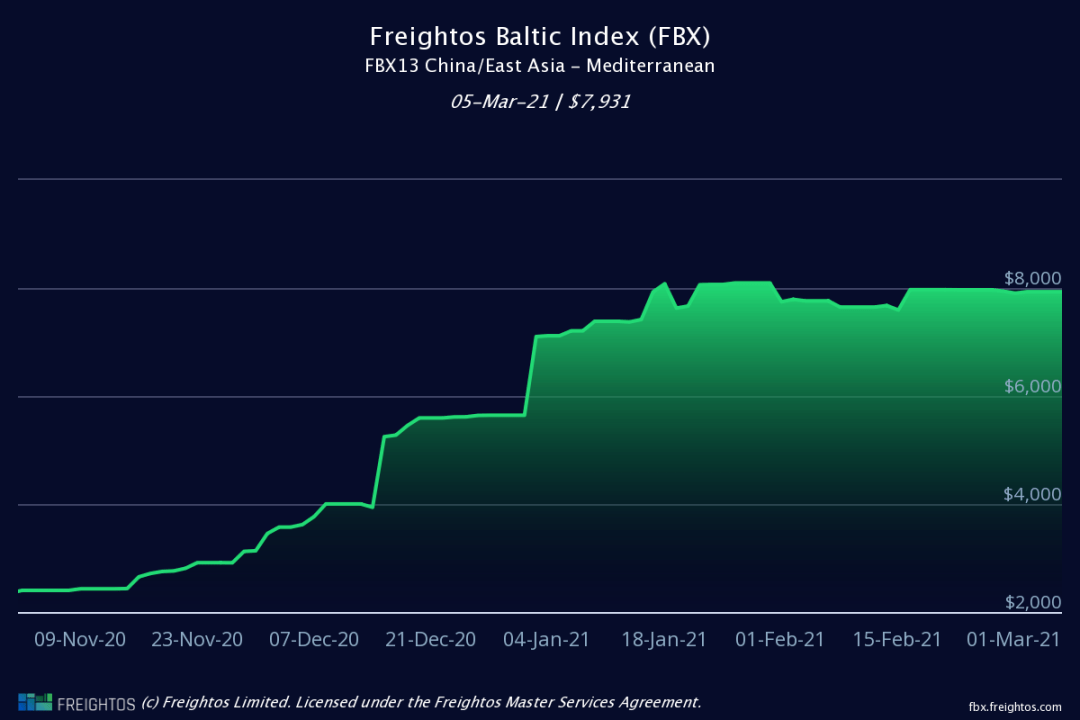Click the 18-Jan-21 date label
This screenshot has height=720, width=1080.
tap(664, 640)
